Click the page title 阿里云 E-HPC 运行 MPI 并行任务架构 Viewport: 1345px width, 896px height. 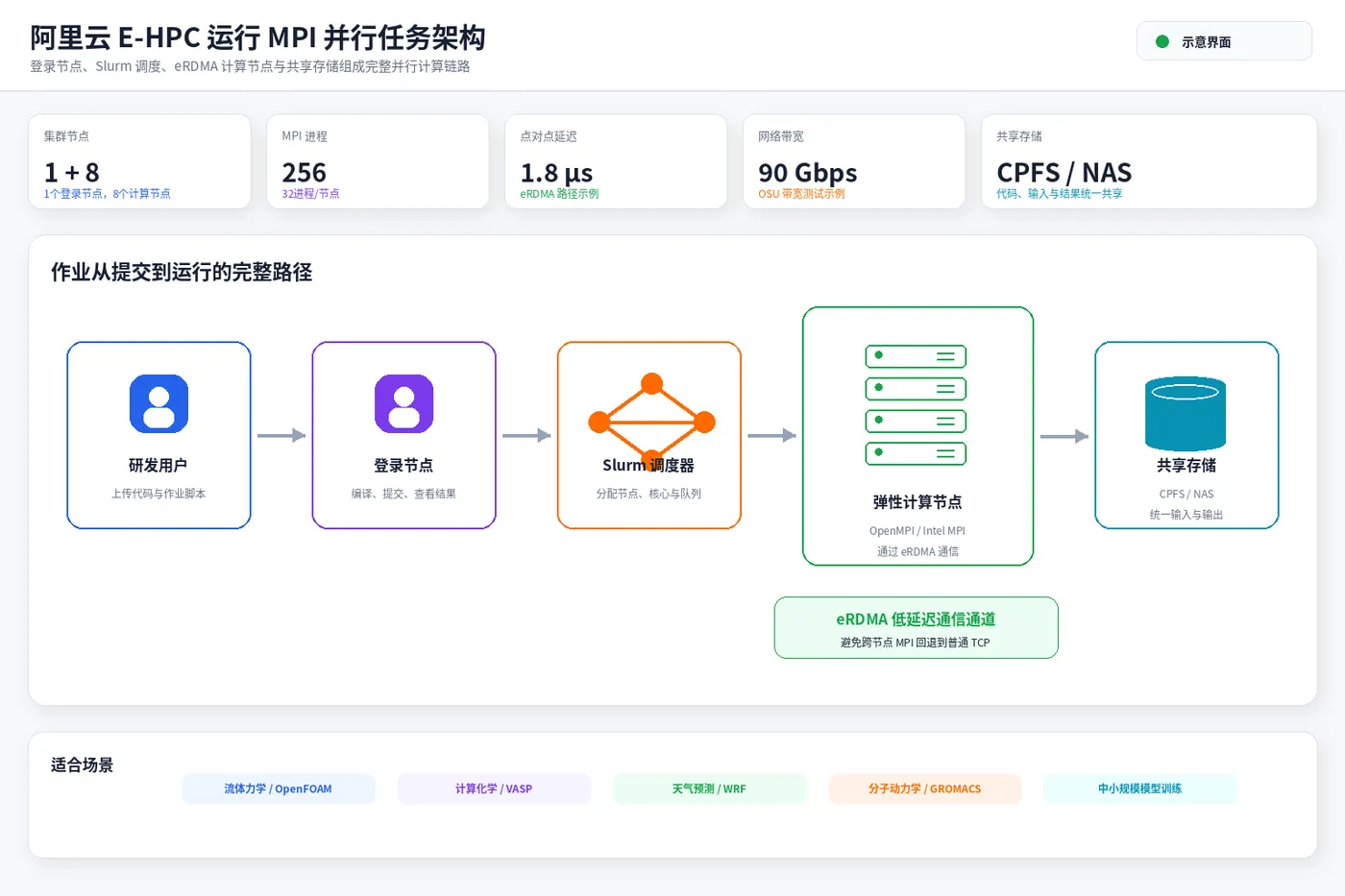click(x=257, y=37)
